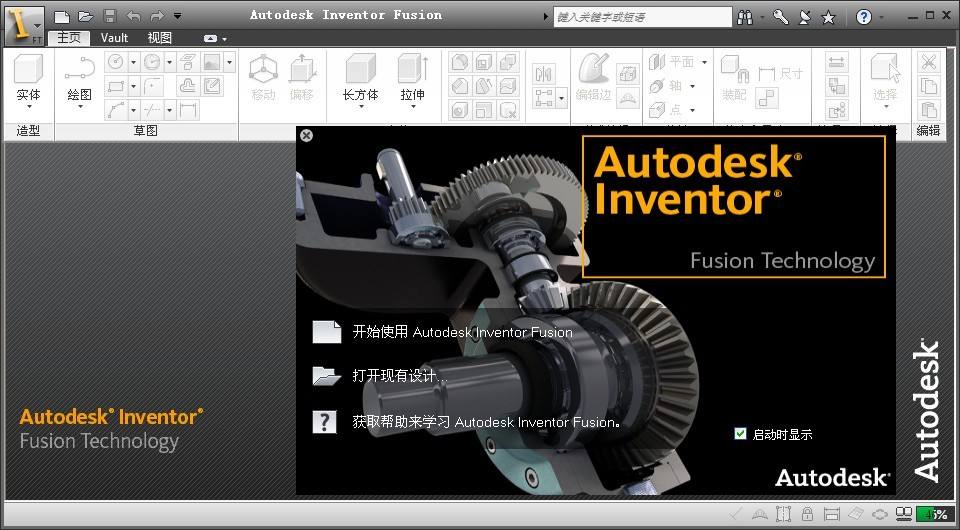Click the 装配 assemble tool

tap(735, 78)
